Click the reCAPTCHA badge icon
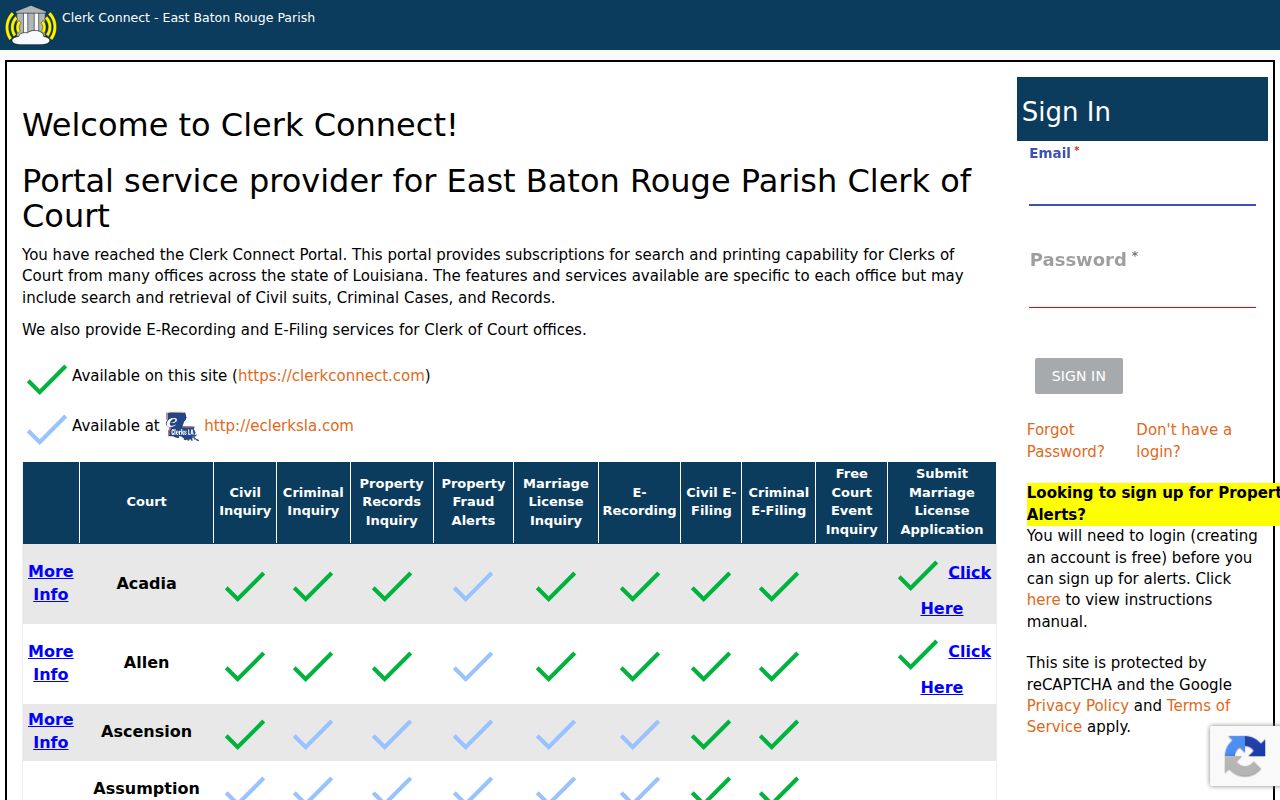This screenshot has height=800, width=1280. click(1245, 756)
